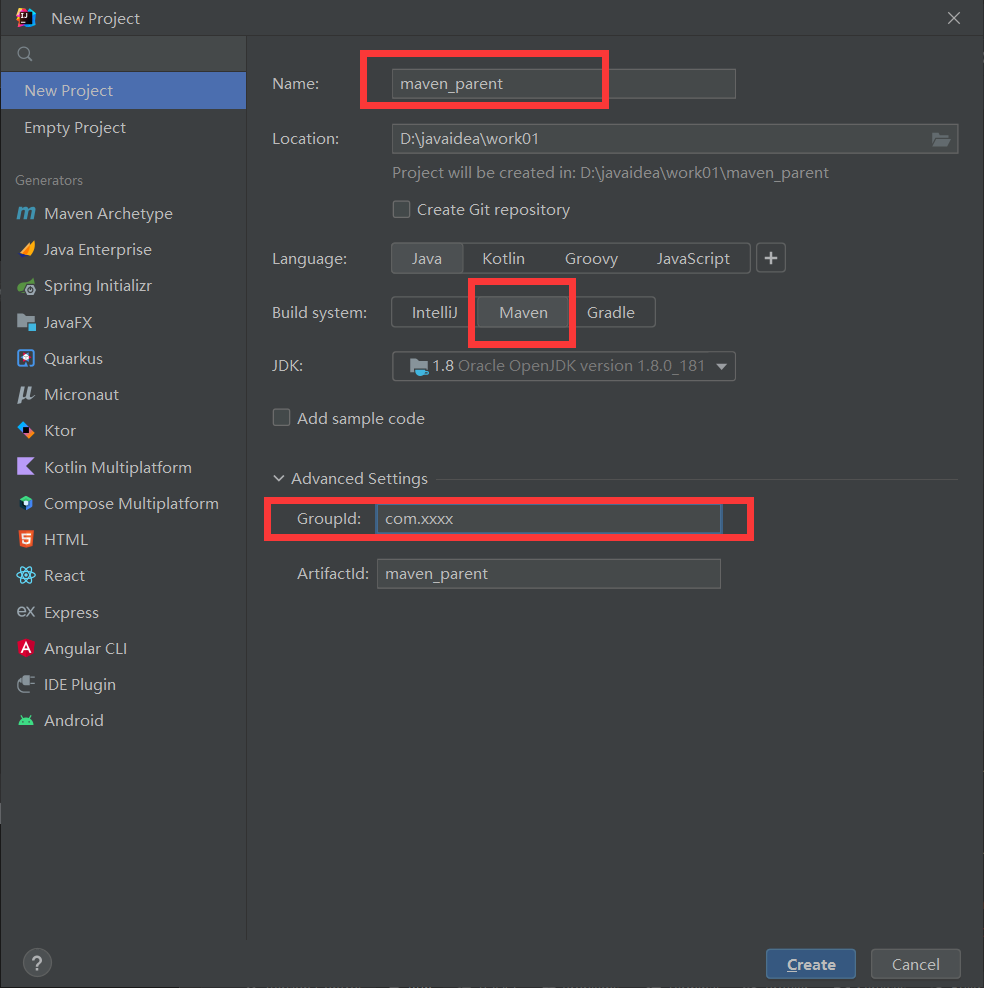Image resolution: width=984 pixels, height=988 pixels.
Task: Click the Ktor generator icon
Action: (x=26, y=431)
